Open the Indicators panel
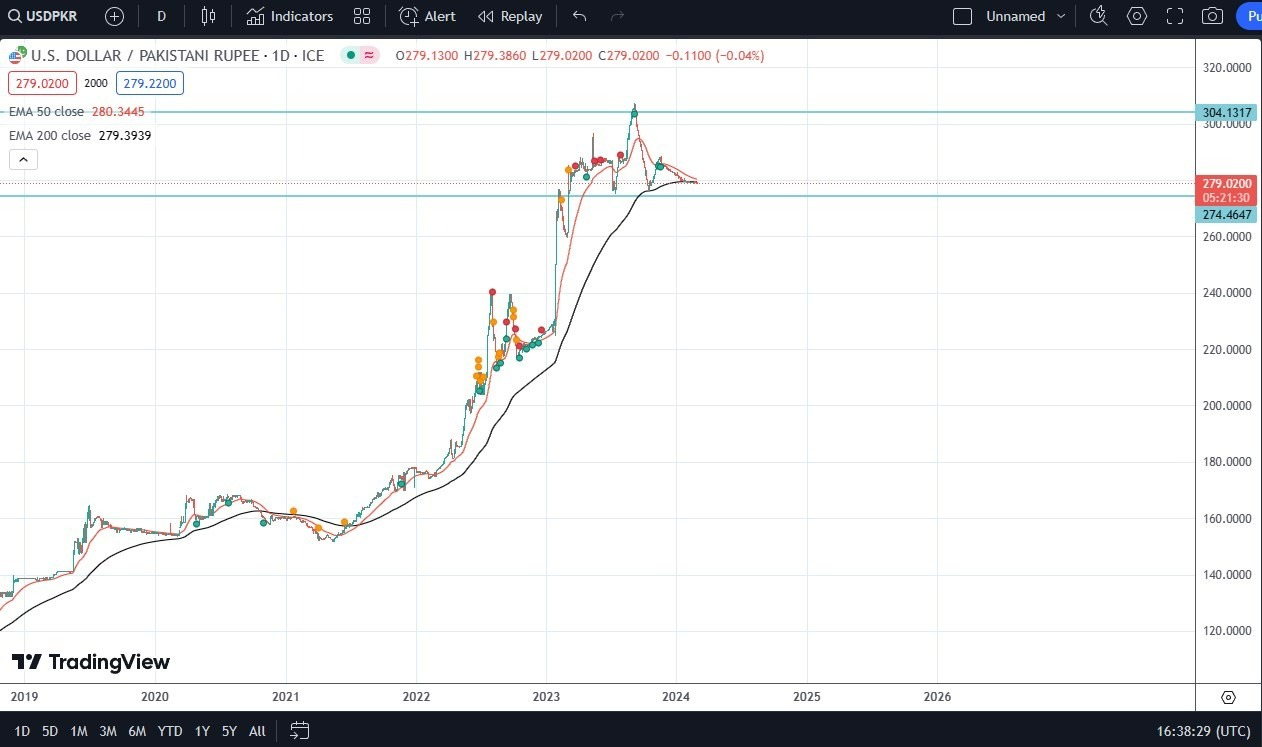Image resolution: width=1262 pixels, height=747 pixels. pos(289,16)
